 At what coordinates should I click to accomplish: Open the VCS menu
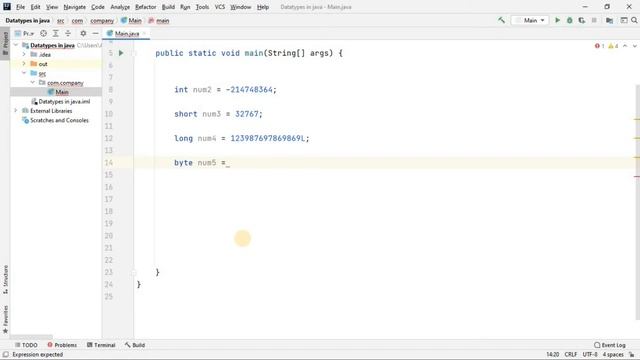tap(220, 7)
